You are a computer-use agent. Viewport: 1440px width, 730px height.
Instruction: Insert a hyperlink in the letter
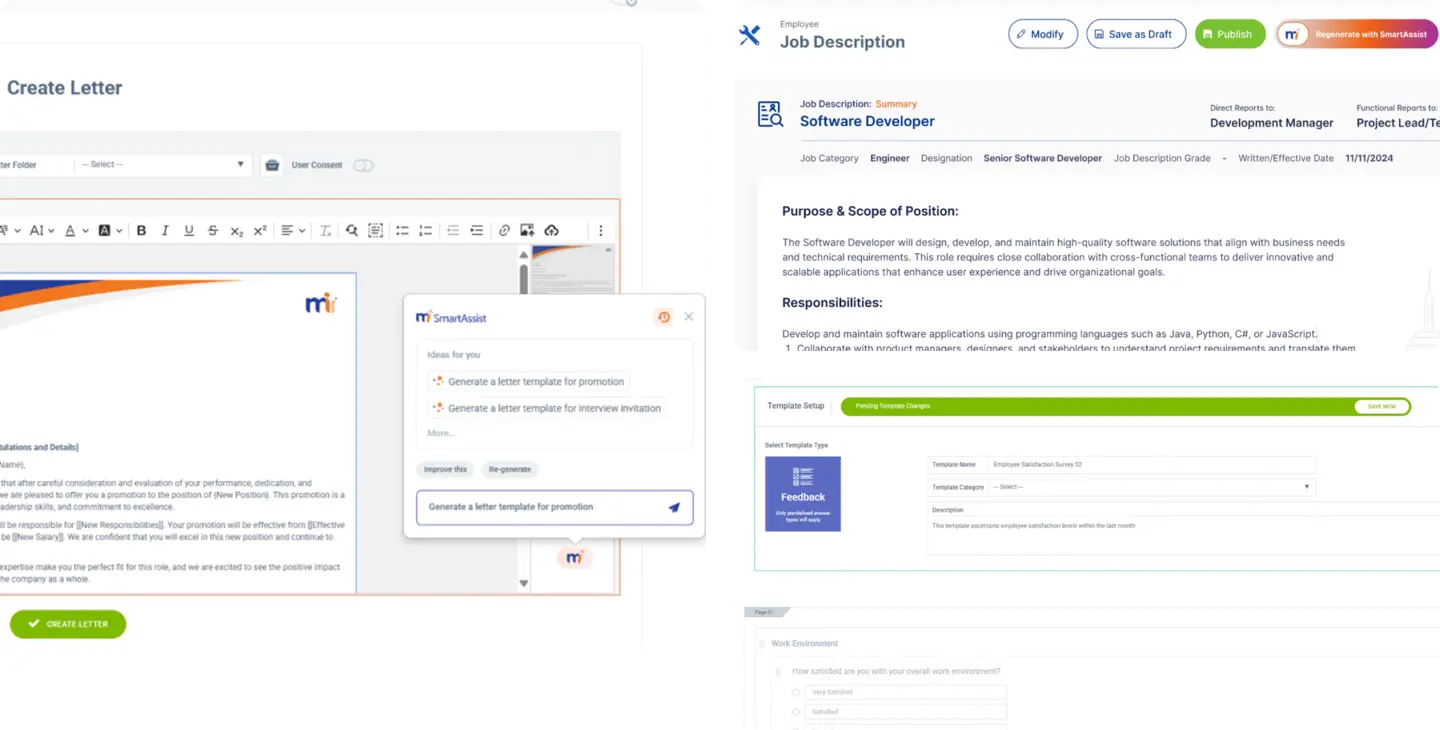(x=504, y=230)
